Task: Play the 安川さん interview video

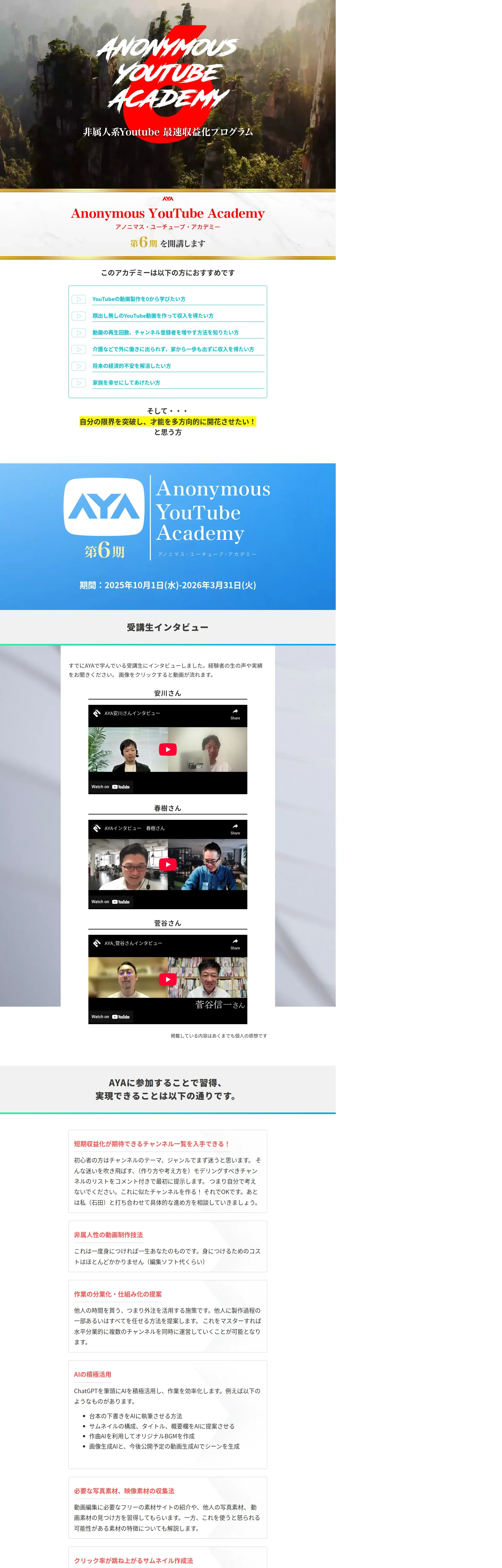Action: coord(168,749)
